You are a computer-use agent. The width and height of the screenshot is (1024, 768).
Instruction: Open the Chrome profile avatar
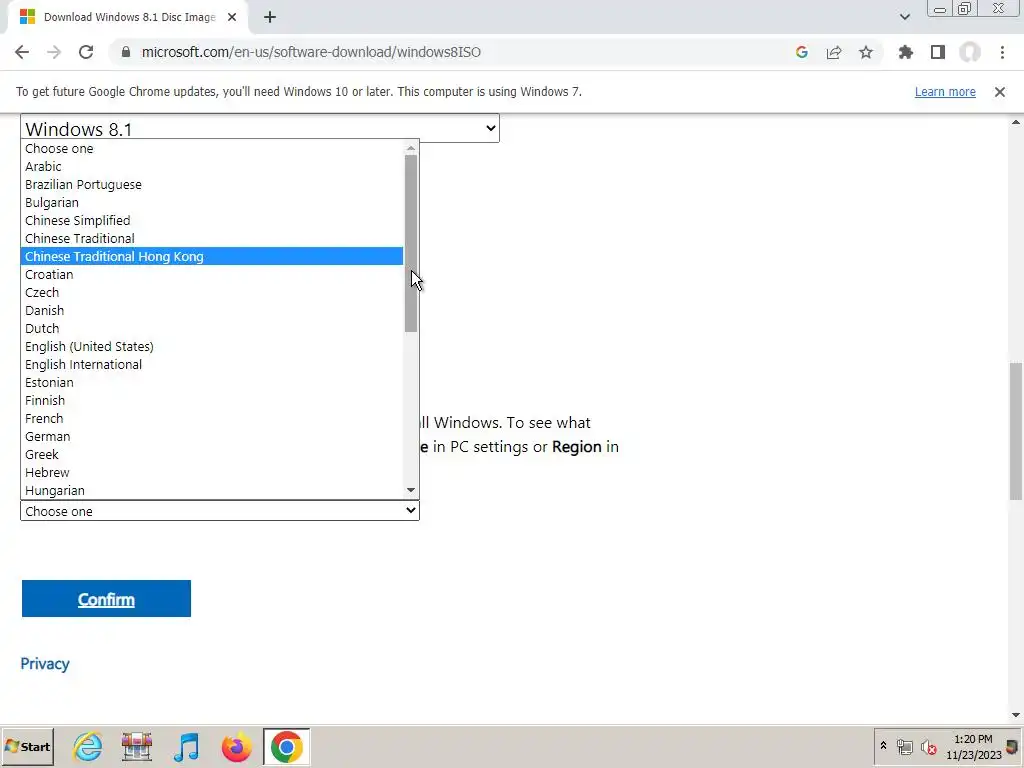(970, 52)
